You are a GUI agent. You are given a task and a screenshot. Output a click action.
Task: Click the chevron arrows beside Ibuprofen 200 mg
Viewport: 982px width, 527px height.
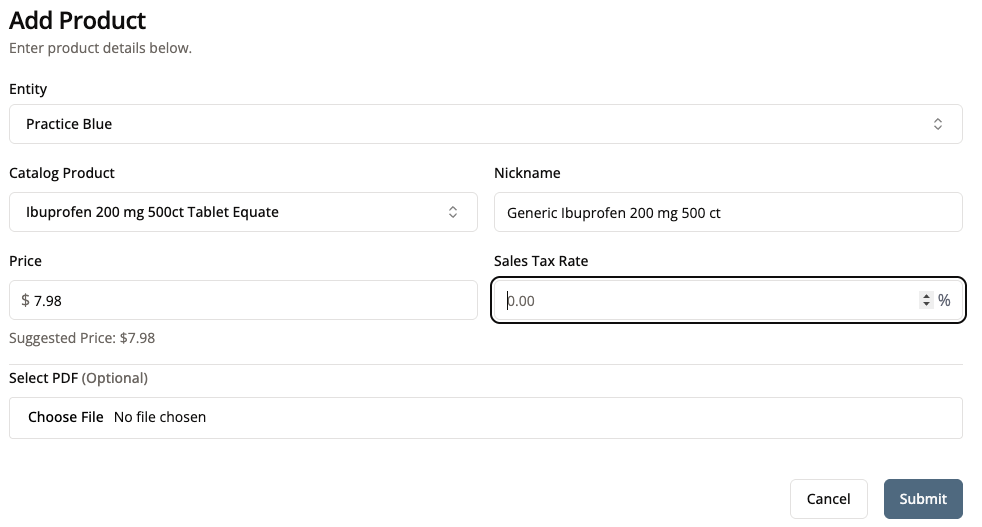tap(452, 212)
